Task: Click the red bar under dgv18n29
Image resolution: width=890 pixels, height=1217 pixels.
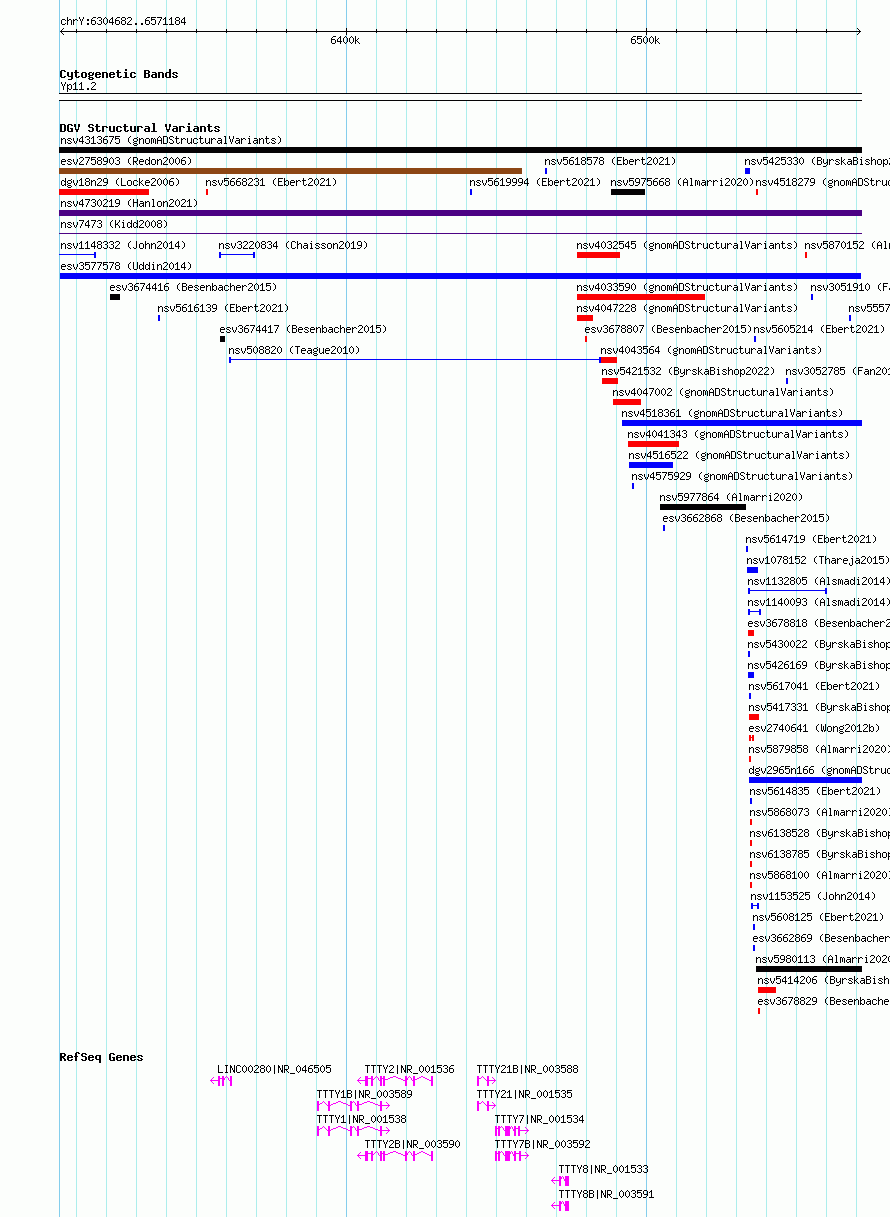Action: click(x=105, y=192)
